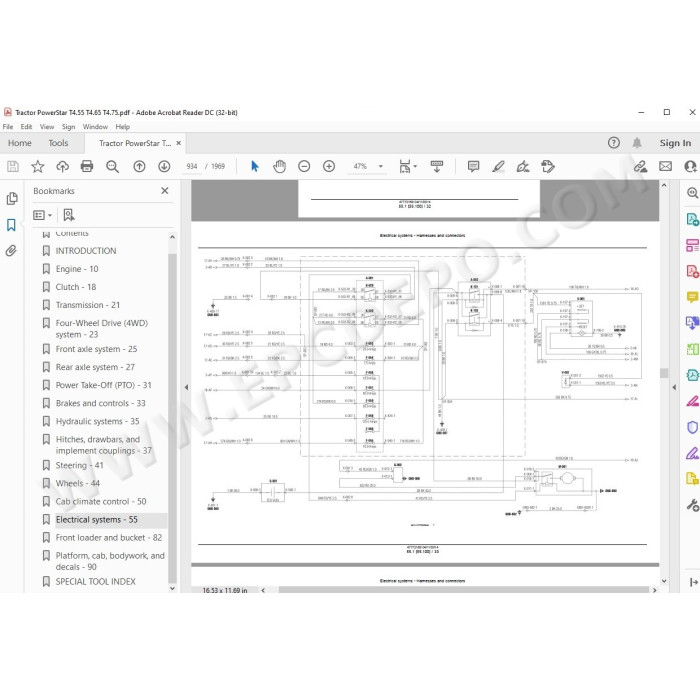This screenshot has height=700, width=700.
Task: Collapse left navigation pane arrow
Action: 187,388
